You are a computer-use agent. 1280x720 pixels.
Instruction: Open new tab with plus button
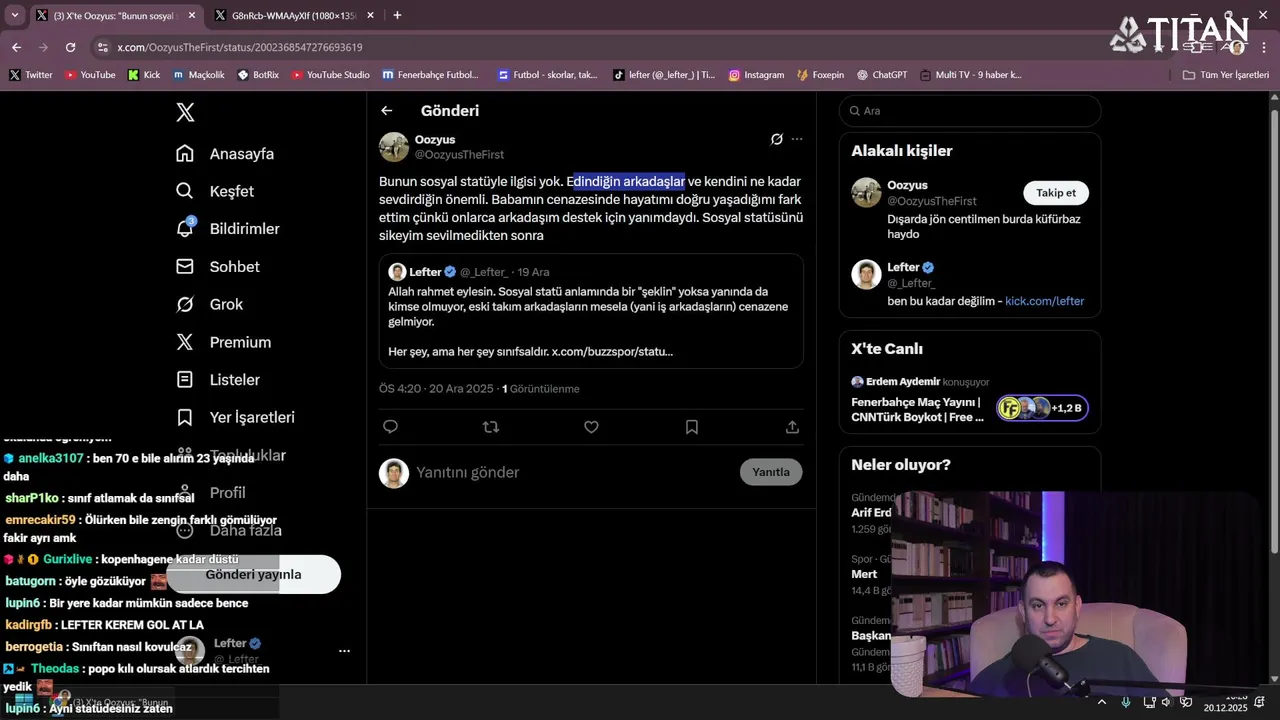click(x=397, y=15)
